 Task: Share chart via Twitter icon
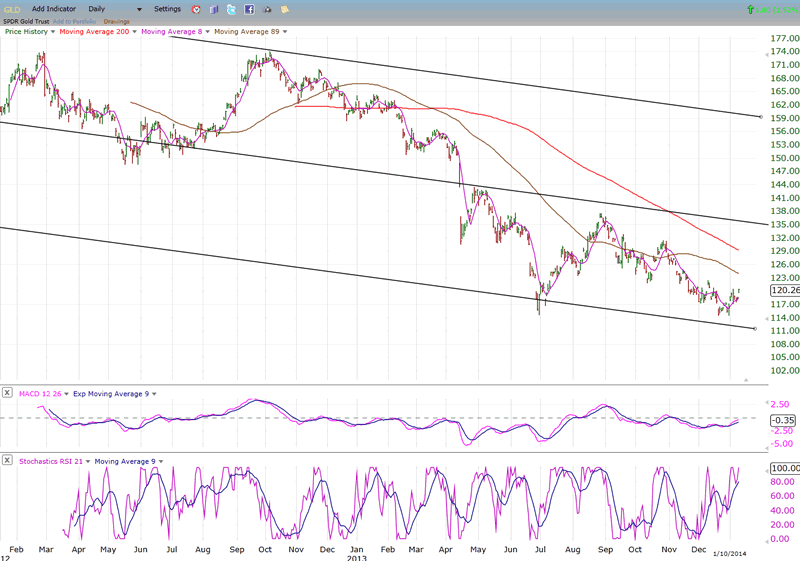[x=231, y=9]
